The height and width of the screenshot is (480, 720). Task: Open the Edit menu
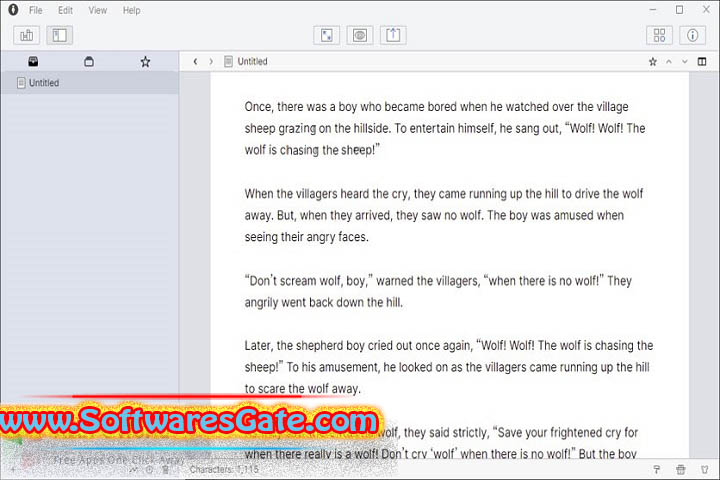click(x=65, y=10)
